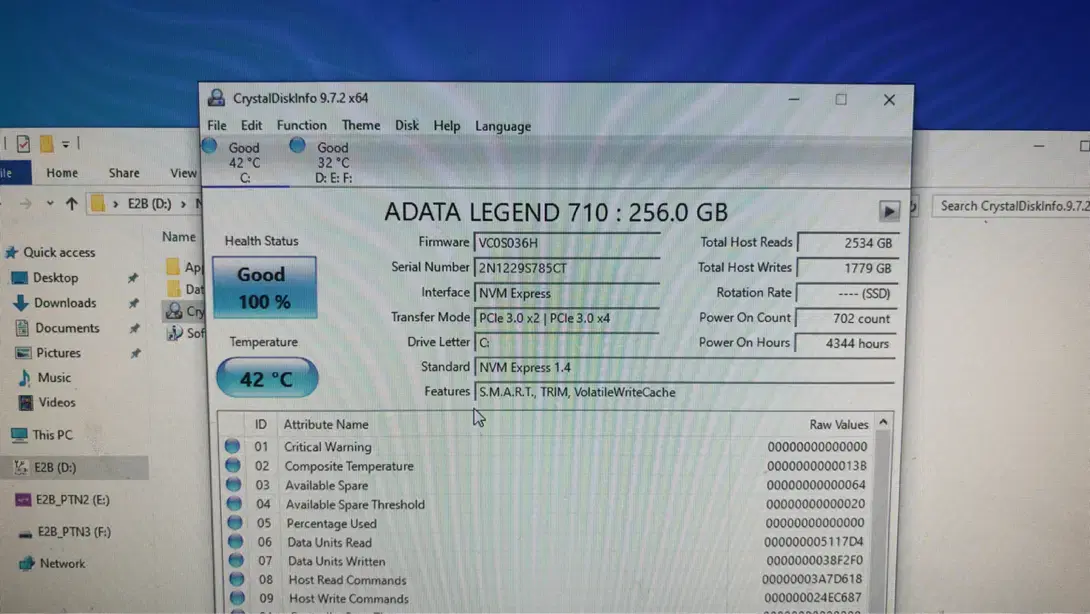1090x614 pixels.
Task: Select the Data Units Read row
Action: [546, 542]
